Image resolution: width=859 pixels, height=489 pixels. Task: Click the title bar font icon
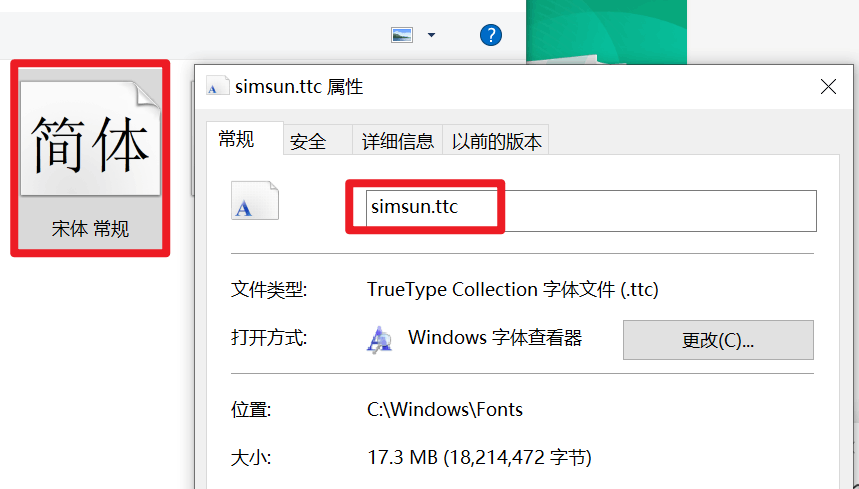217,87
